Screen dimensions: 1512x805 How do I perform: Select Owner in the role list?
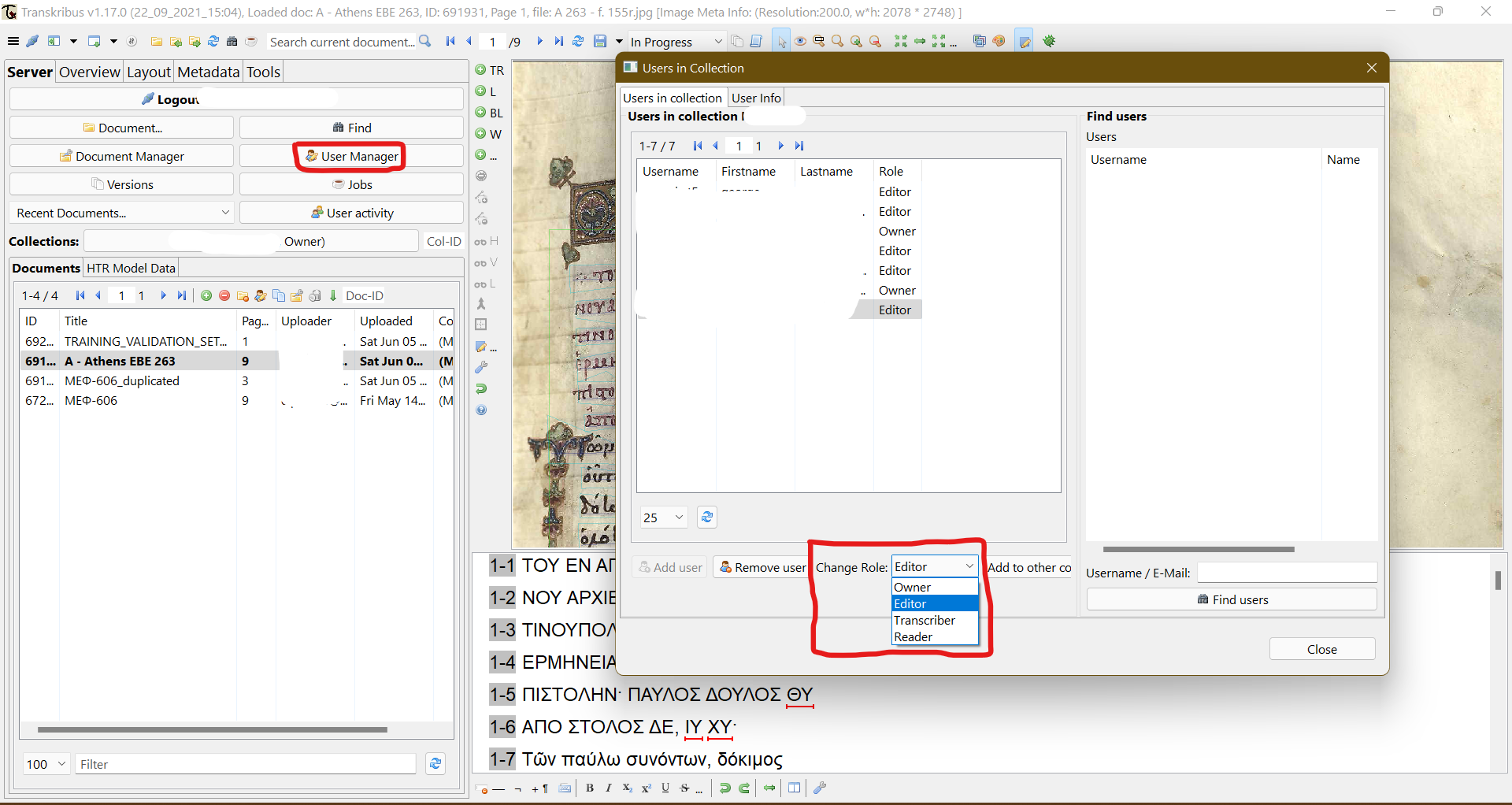click(935, 587)
